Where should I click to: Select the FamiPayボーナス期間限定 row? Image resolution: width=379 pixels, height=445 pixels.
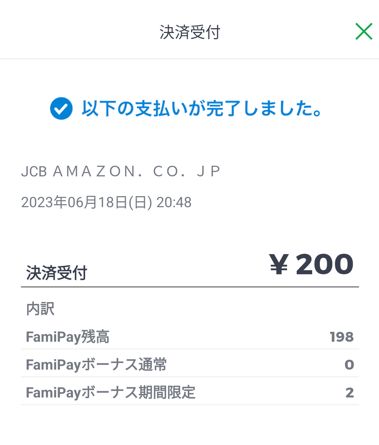click(x=190, y=392)
